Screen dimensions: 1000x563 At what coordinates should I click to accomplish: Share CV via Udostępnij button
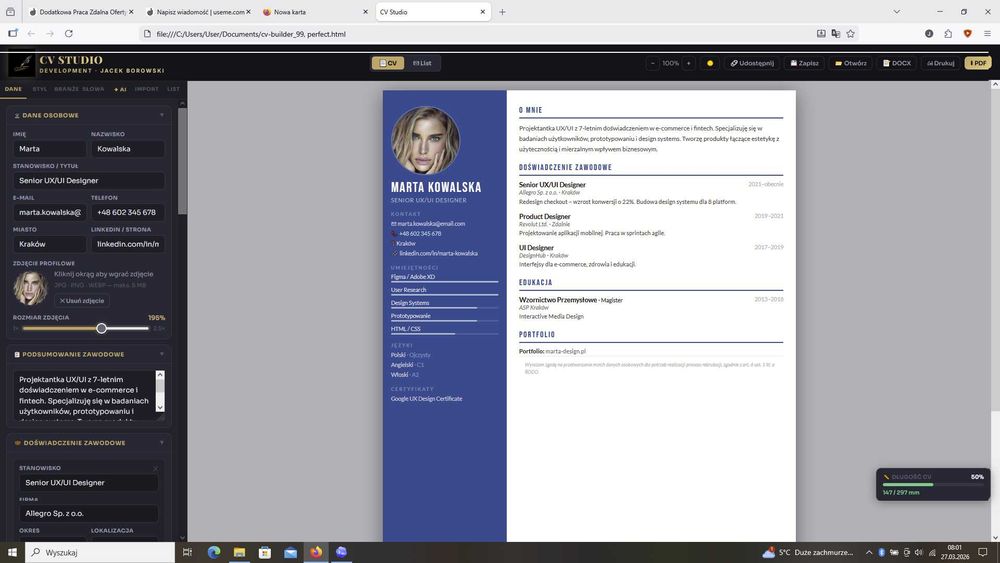(x=752, y=63)
